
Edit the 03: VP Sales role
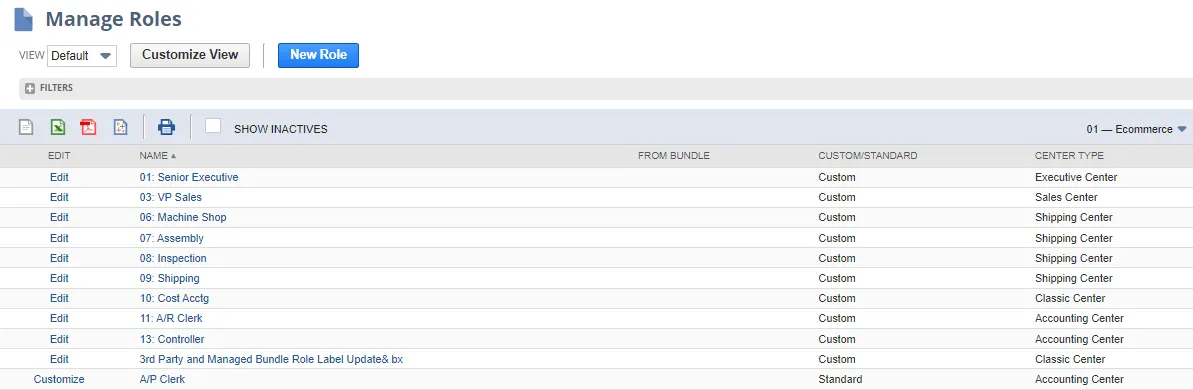pos(59,197)
